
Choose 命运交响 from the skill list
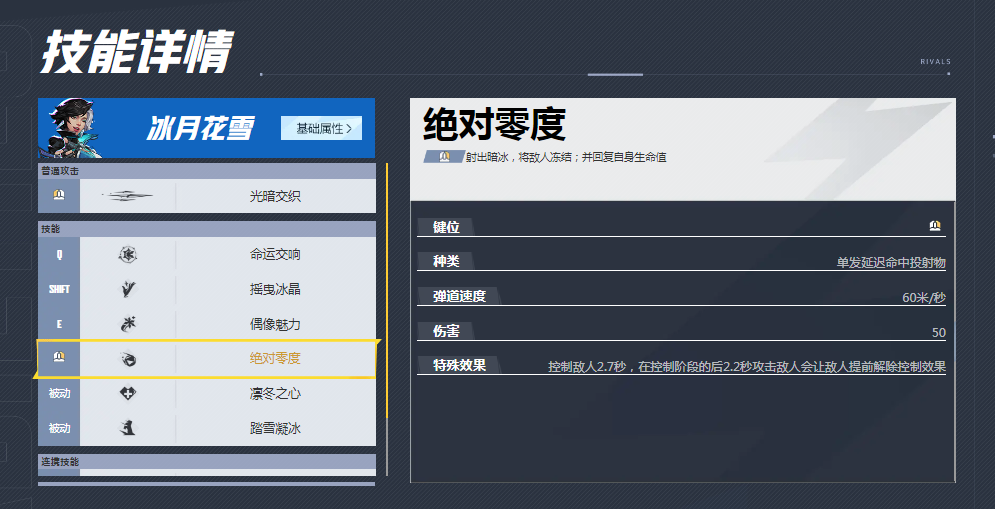point(275,255)
